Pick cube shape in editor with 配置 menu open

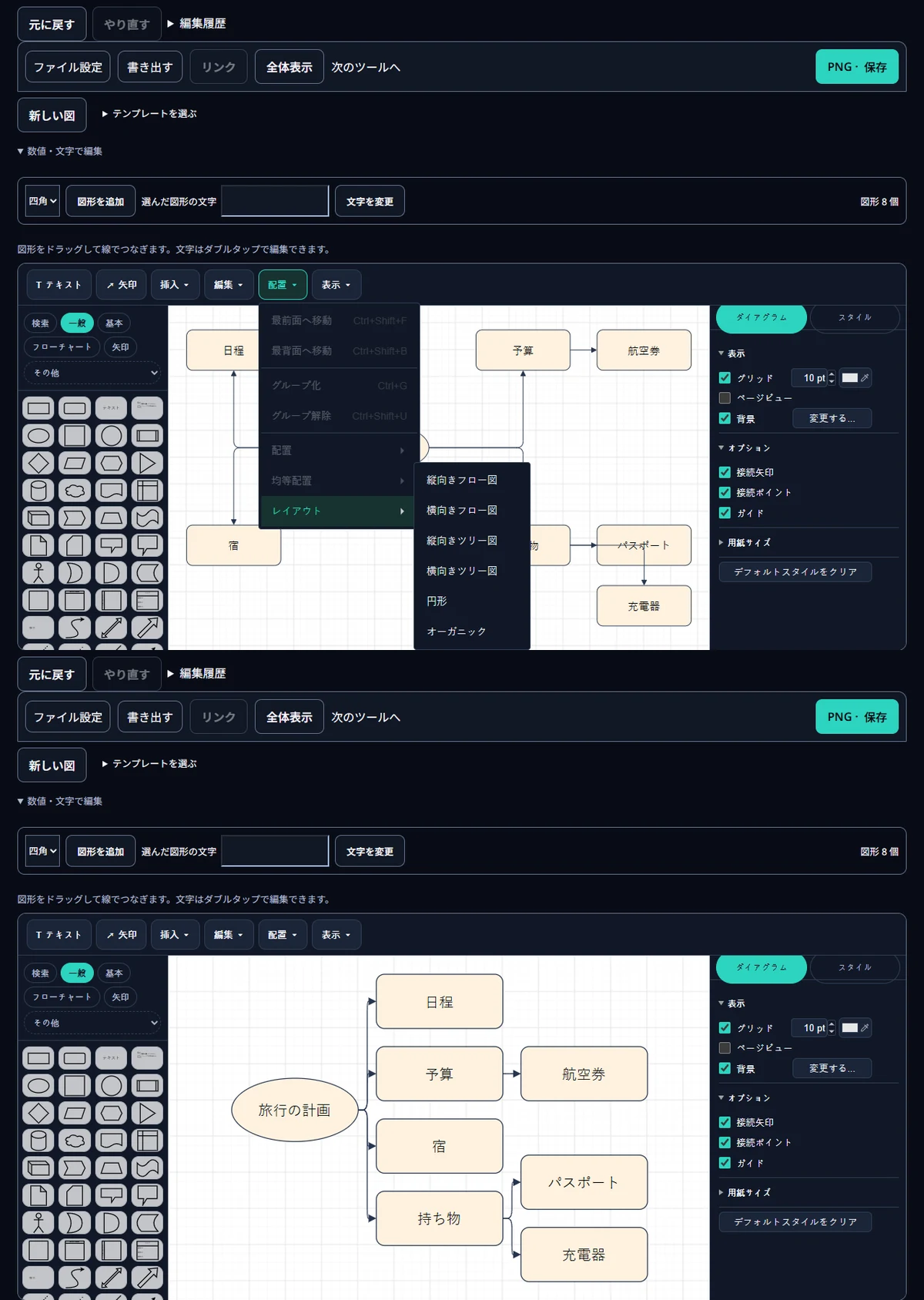click(x=38, y=518)
